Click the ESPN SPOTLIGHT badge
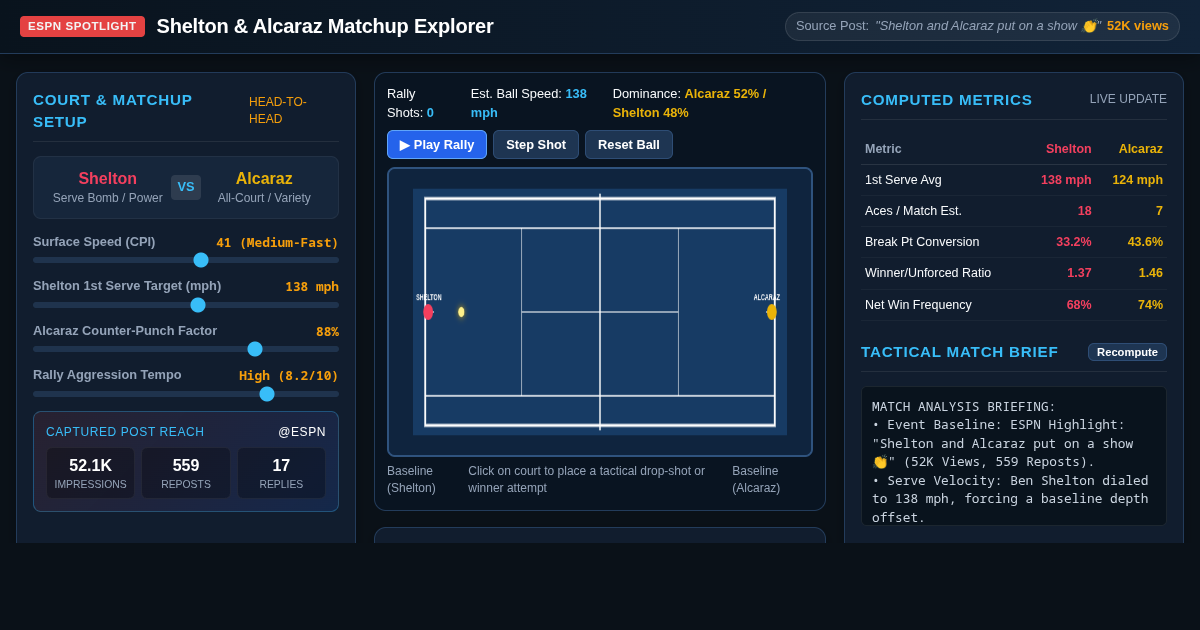 point(82,26)
